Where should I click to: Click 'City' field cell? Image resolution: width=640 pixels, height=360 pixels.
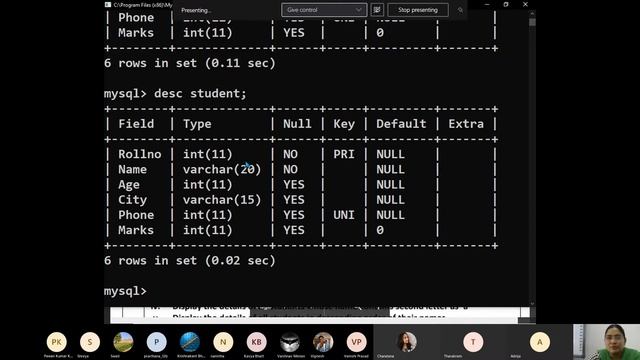tap(132, 200)
